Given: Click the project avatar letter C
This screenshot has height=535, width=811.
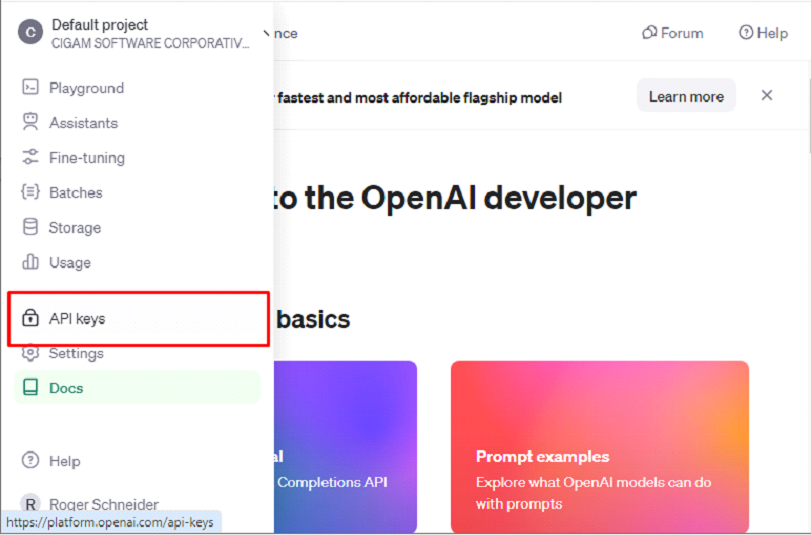Looking at the screenshot, I should 31,33.
